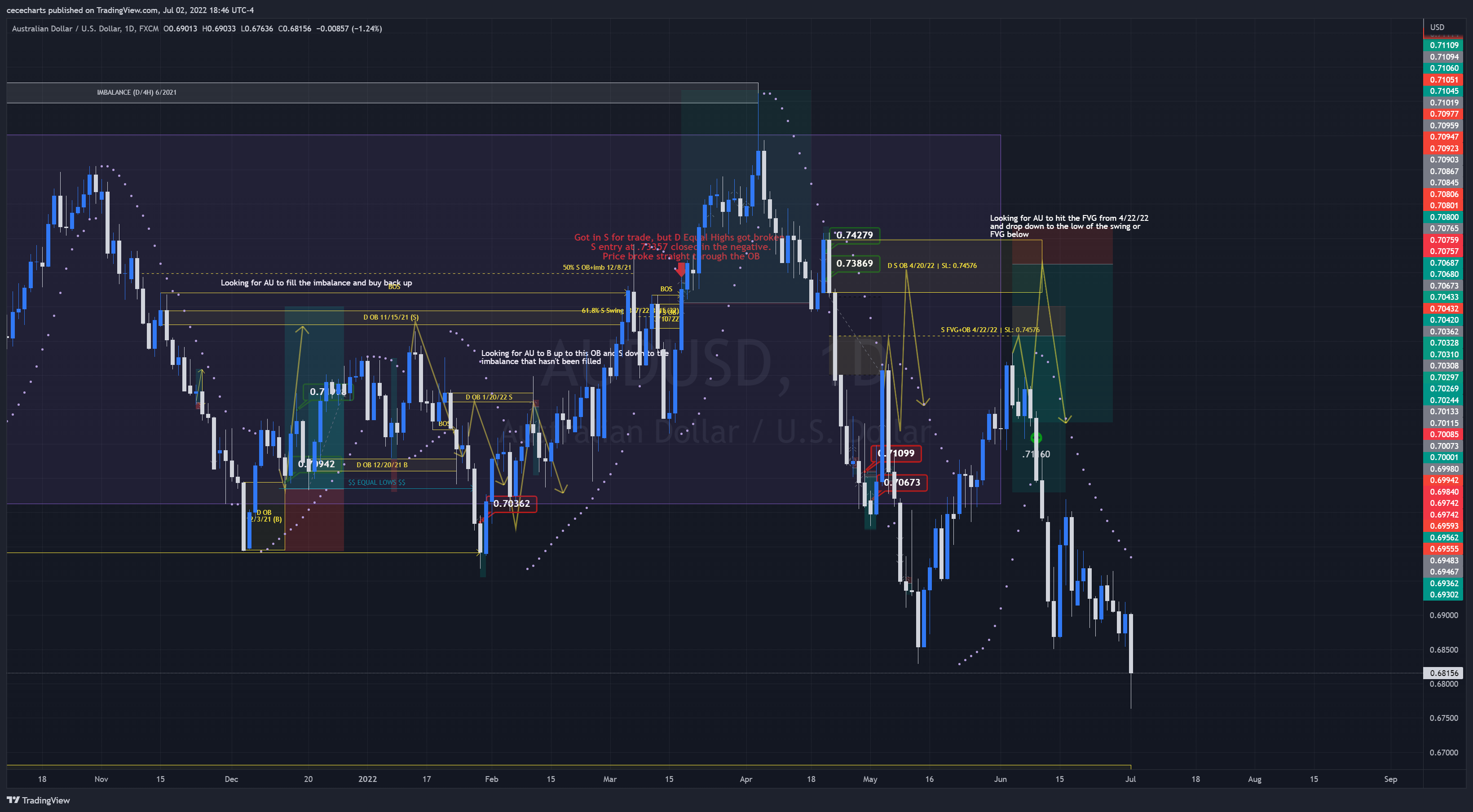Viewport: 1473px width, 812px height.
Task: Click the "Jul" date on time axis
Action: (1130, 779)
